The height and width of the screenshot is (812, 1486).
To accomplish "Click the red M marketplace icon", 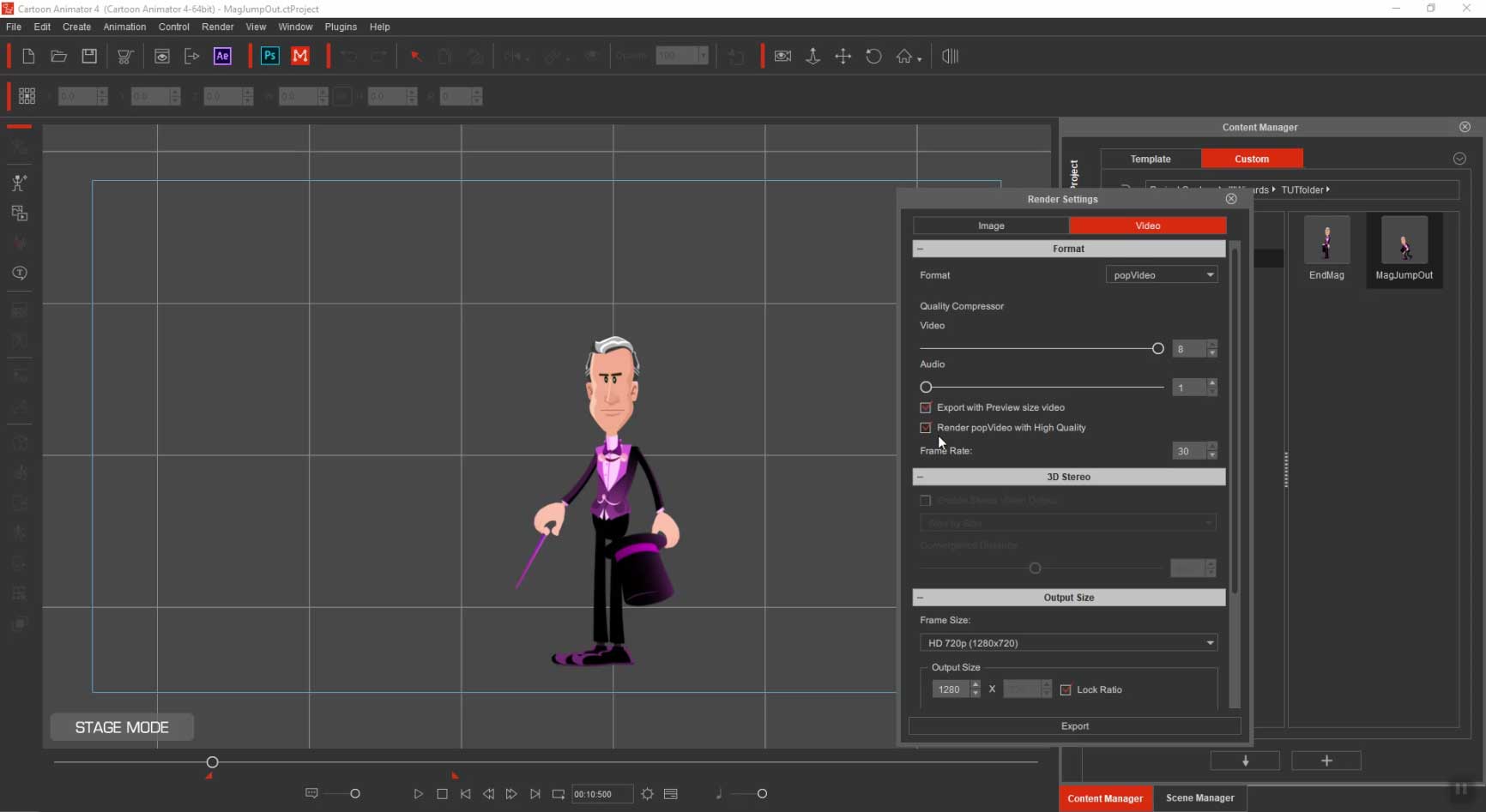I will (300, 57).
